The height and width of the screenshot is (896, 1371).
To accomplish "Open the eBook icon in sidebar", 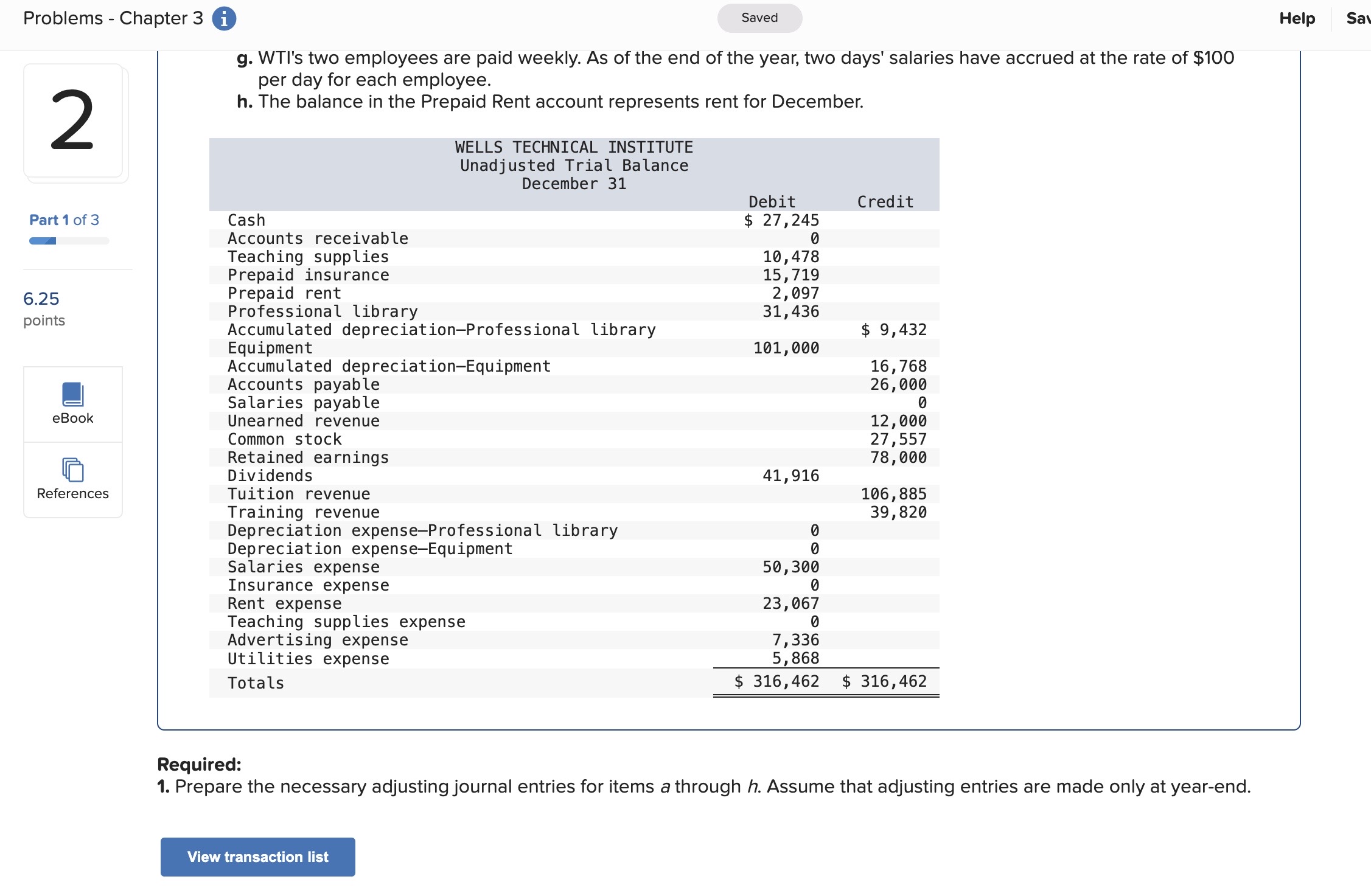I will (x=72, y=395).
